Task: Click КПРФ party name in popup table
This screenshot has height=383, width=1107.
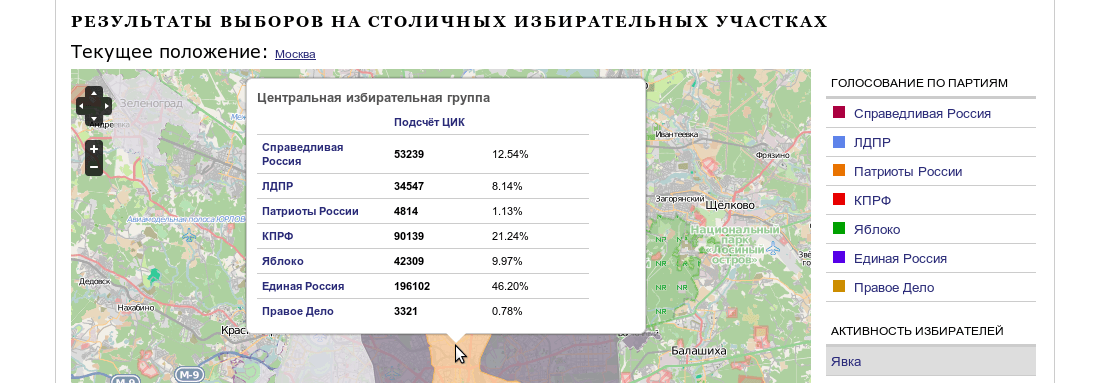Action: [278, 236]
